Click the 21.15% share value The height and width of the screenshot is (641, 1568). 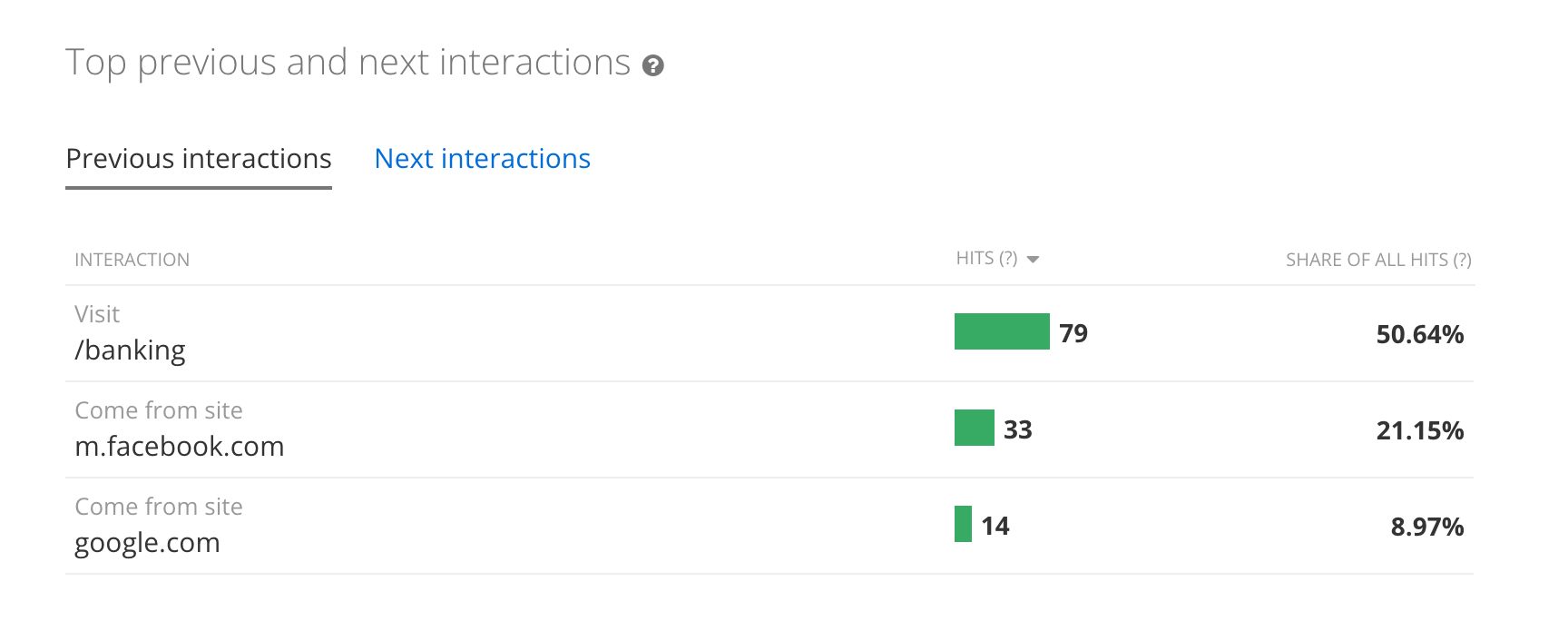point(1419,430)
